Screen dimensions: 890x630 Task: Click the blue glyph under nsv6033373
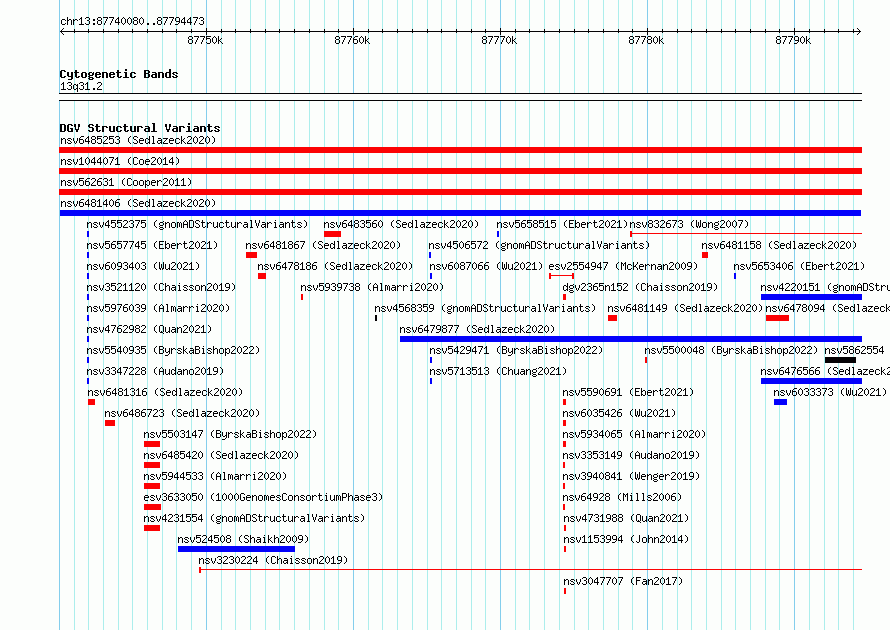[x=780, y=402]
